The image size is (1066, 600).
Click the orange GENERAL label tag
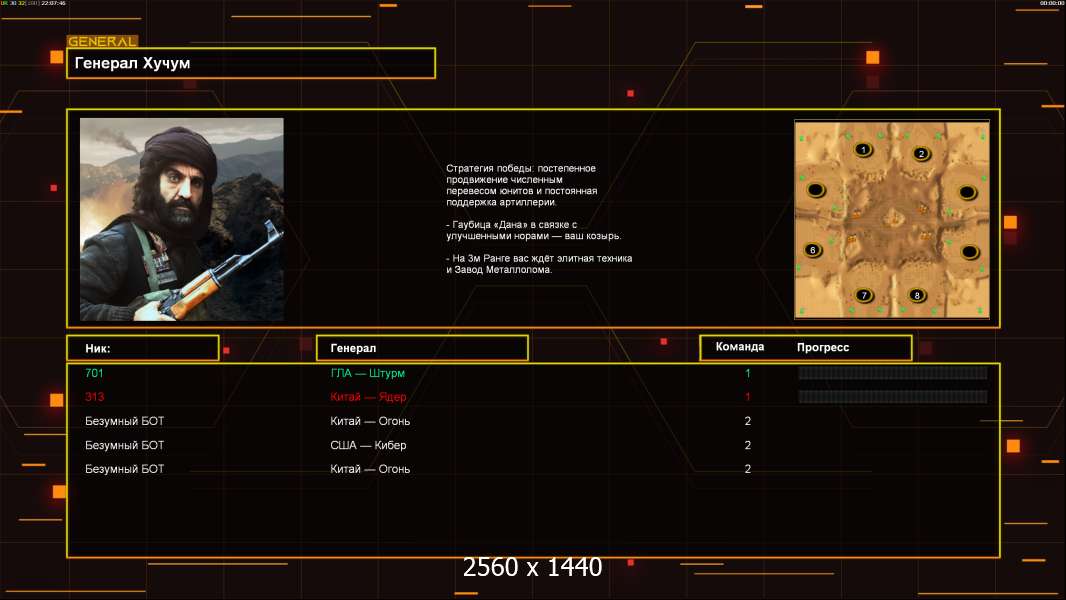point(102,41)
